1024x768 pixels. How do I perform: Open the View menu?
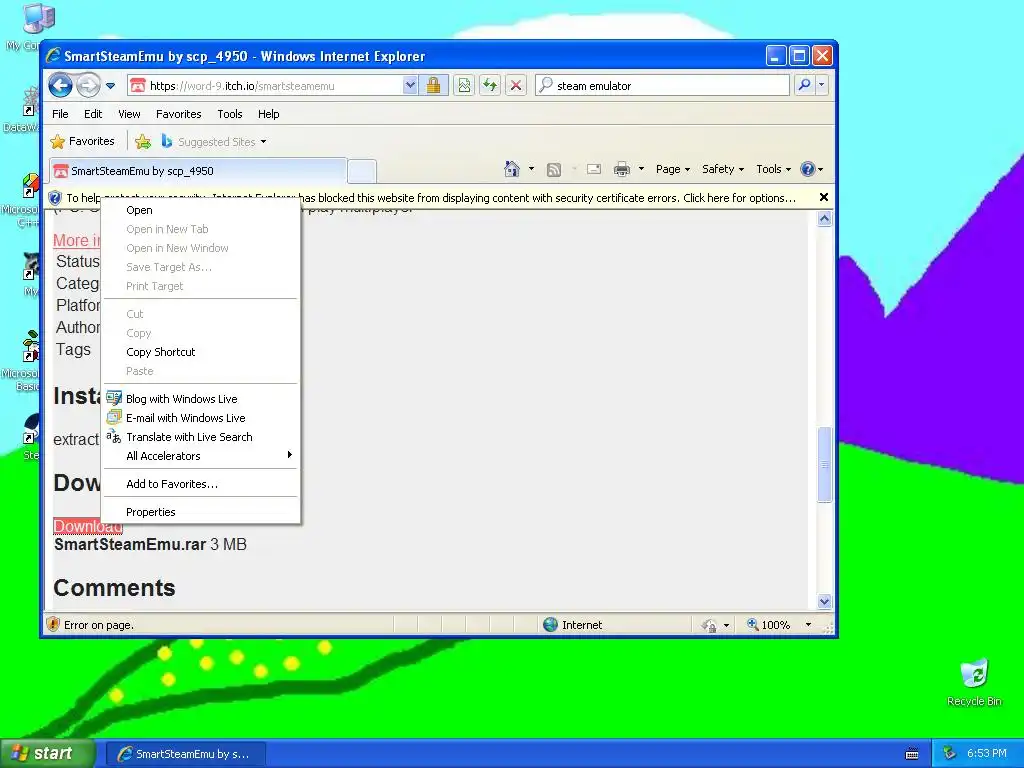tap(129, 114)
